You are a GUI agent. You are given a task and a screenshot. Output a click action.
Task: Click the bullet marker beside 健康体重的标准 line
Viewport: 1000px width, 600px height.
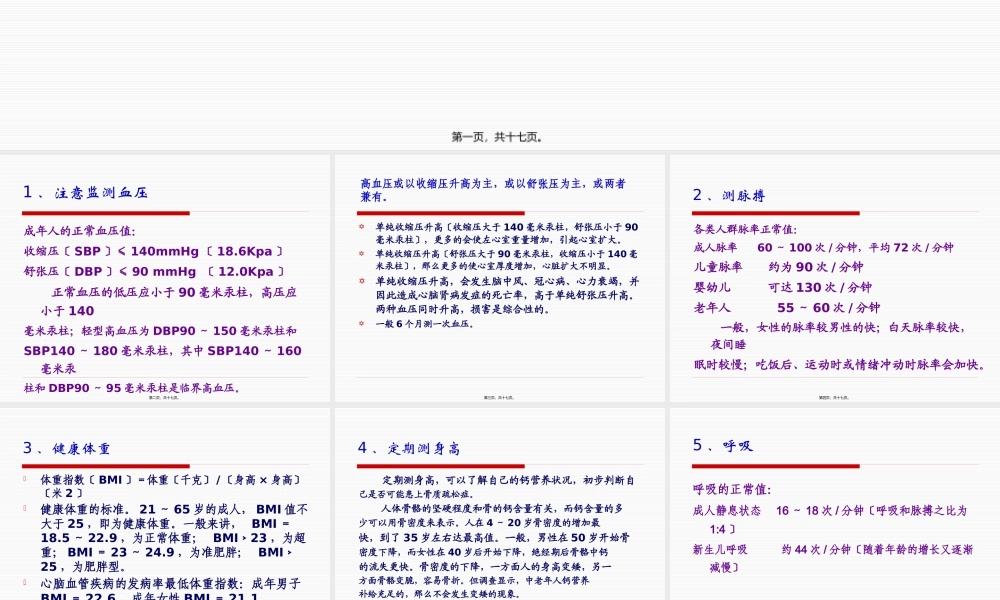24,509
